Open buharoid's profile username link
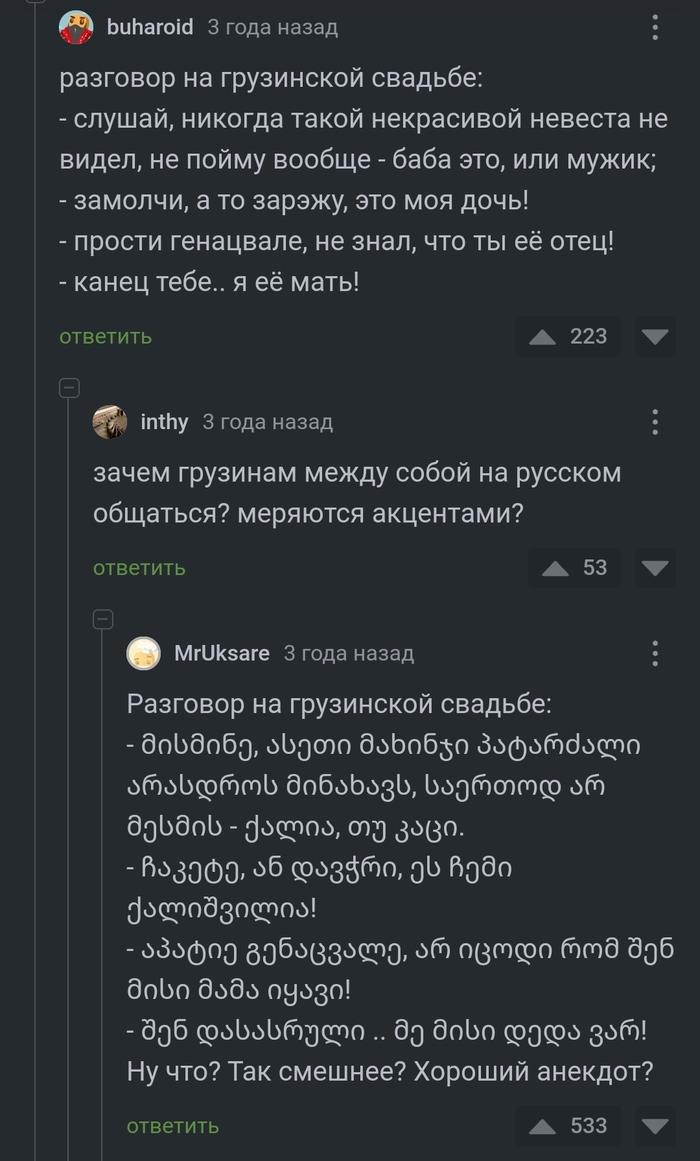700x1161 pixels. click(150, 28)
